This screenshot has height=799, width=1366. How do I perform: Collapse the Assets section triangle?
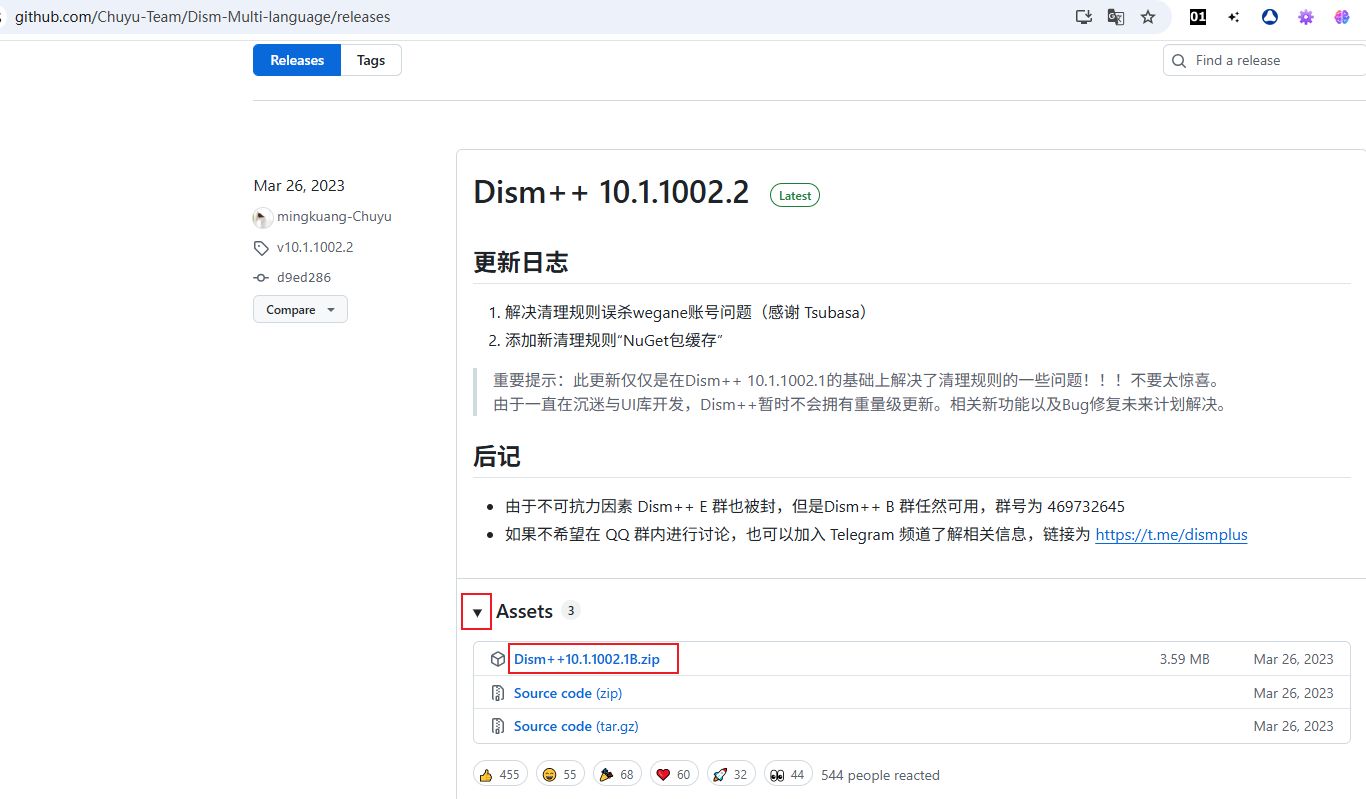click(x=477, y=612)
